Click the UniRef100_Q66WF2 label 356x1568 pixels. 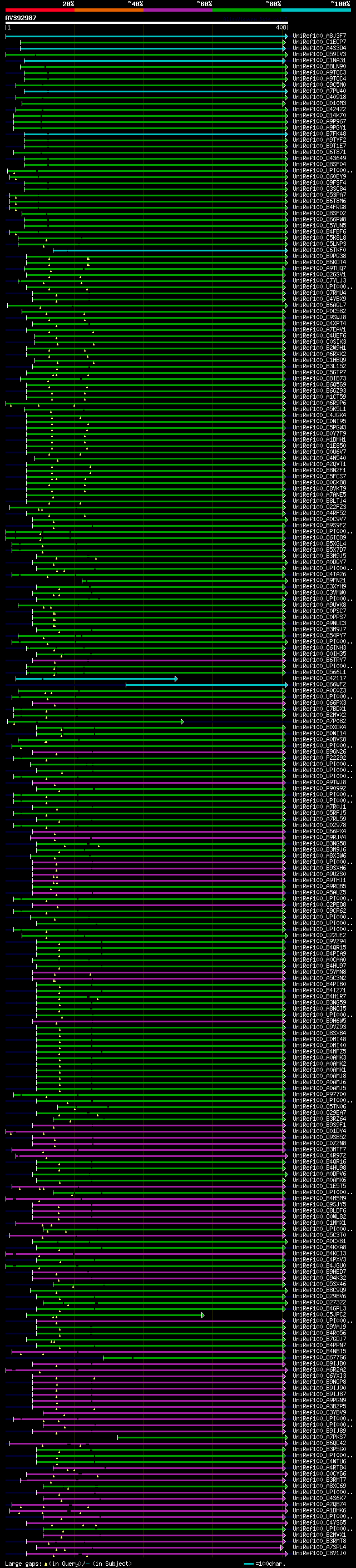tap(319, 684)
